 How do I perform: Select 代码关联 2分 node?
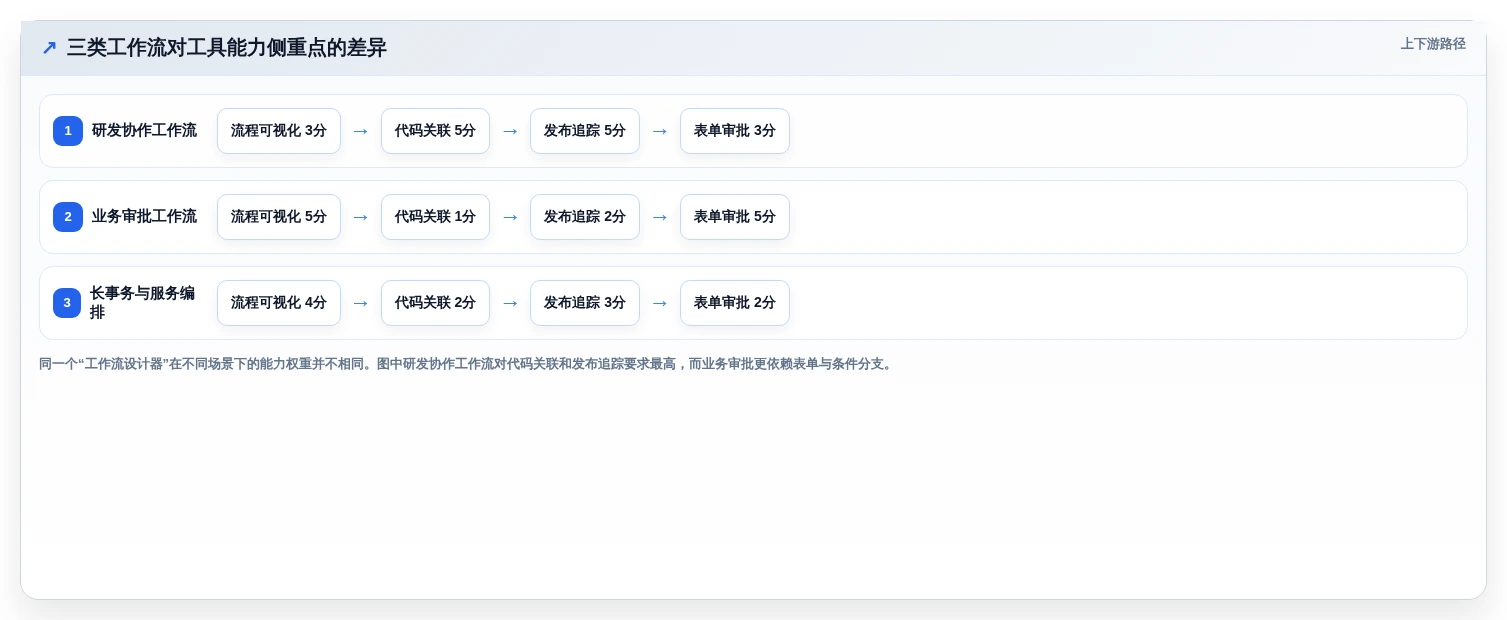pos(435,303)
